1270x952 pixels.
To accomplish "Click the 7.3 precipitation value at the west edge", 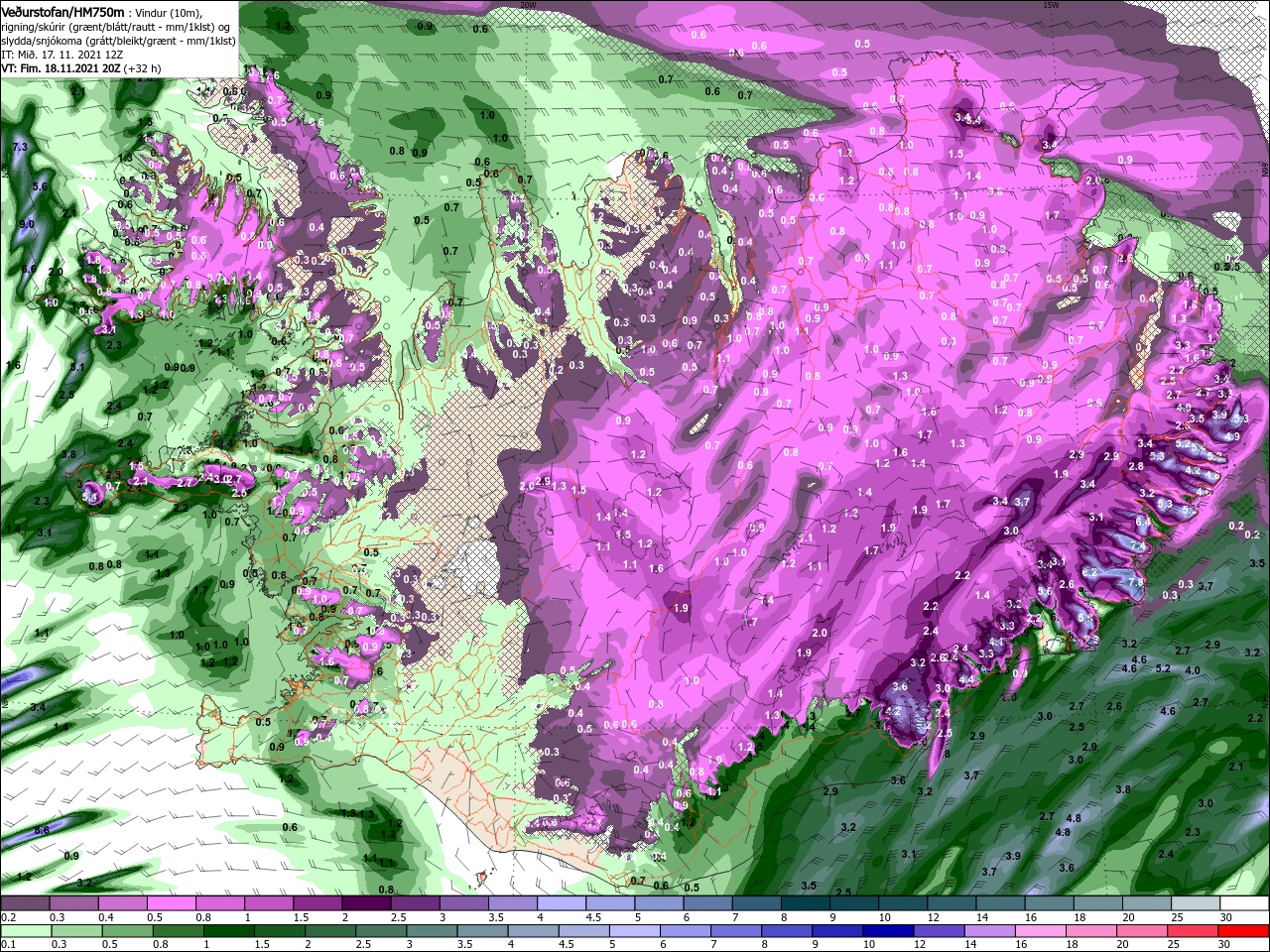I will 20,148.
